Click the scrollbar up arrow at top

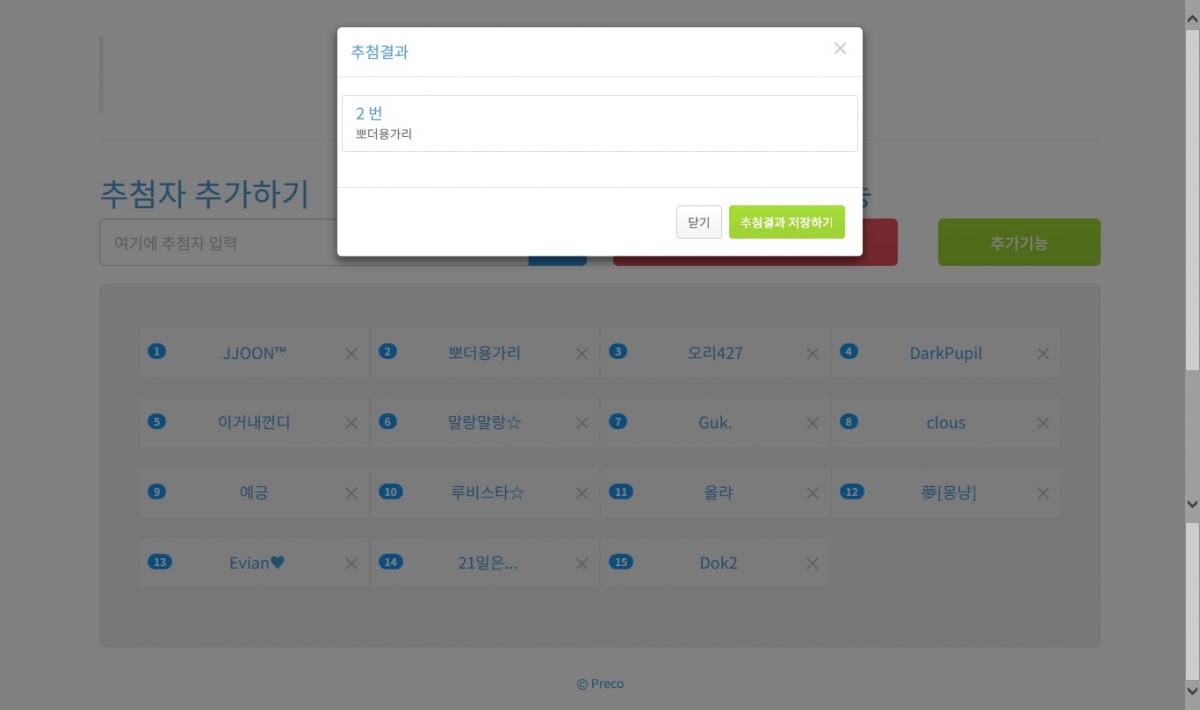pos(1191,9)
